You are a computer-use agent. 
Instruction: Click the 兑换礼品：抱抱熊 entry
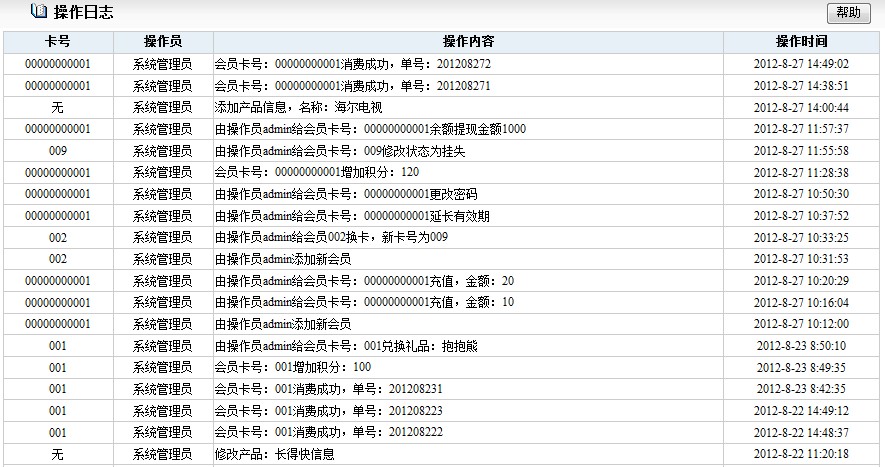[x=329, y=346]
